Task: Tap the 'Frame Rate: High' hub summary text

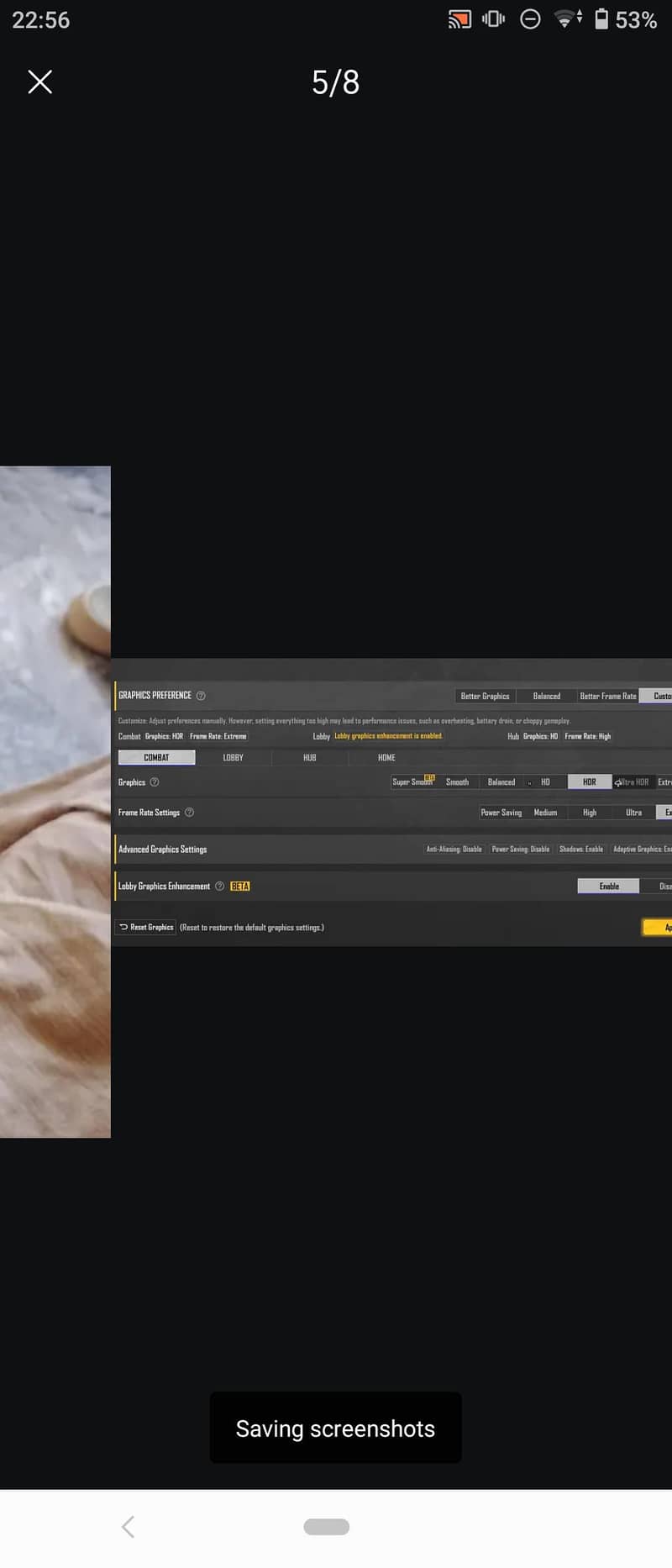Action: click(x=588, y=737)
